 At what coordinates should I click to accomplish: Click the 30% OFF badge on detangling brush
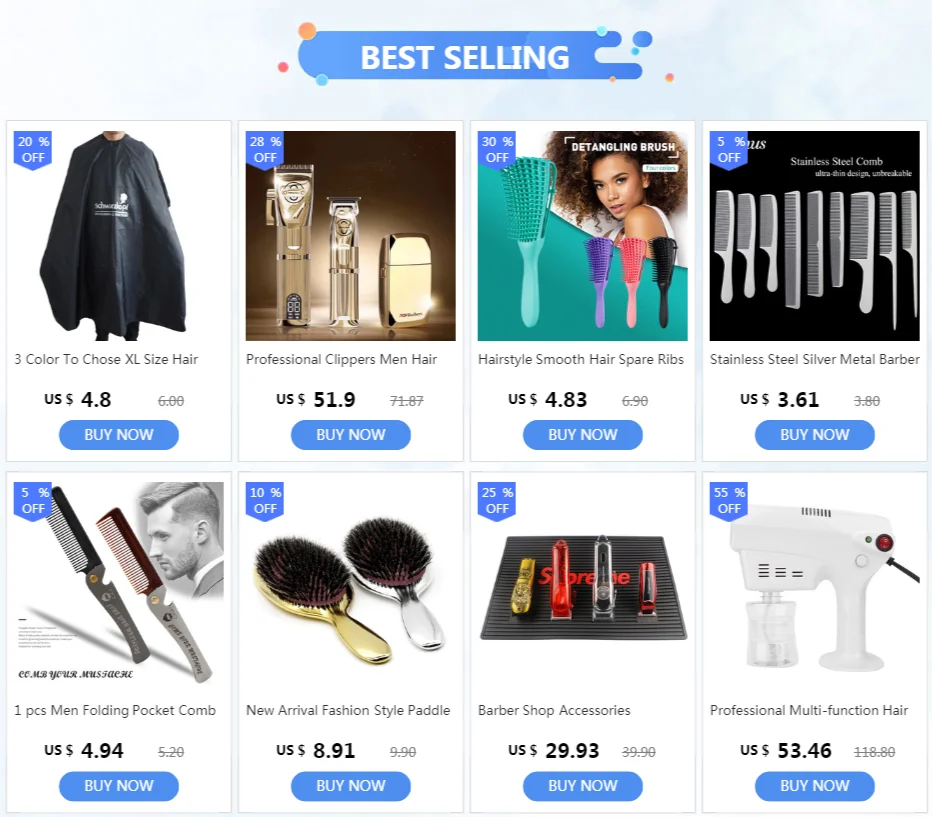point(497,150)
